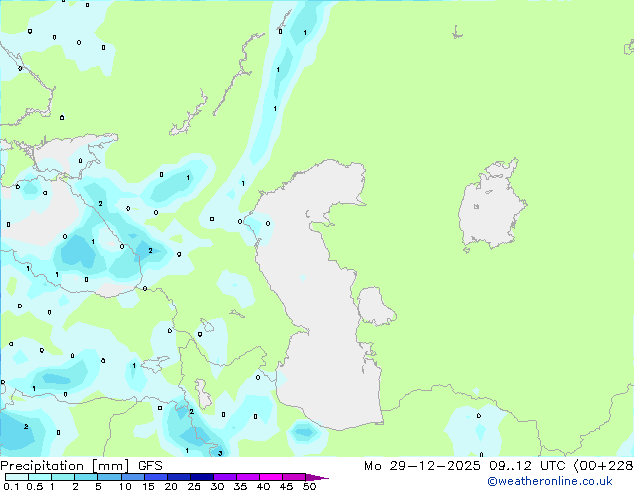
Task: Pick the 15–20 mm legend color box
Action: 155,477
